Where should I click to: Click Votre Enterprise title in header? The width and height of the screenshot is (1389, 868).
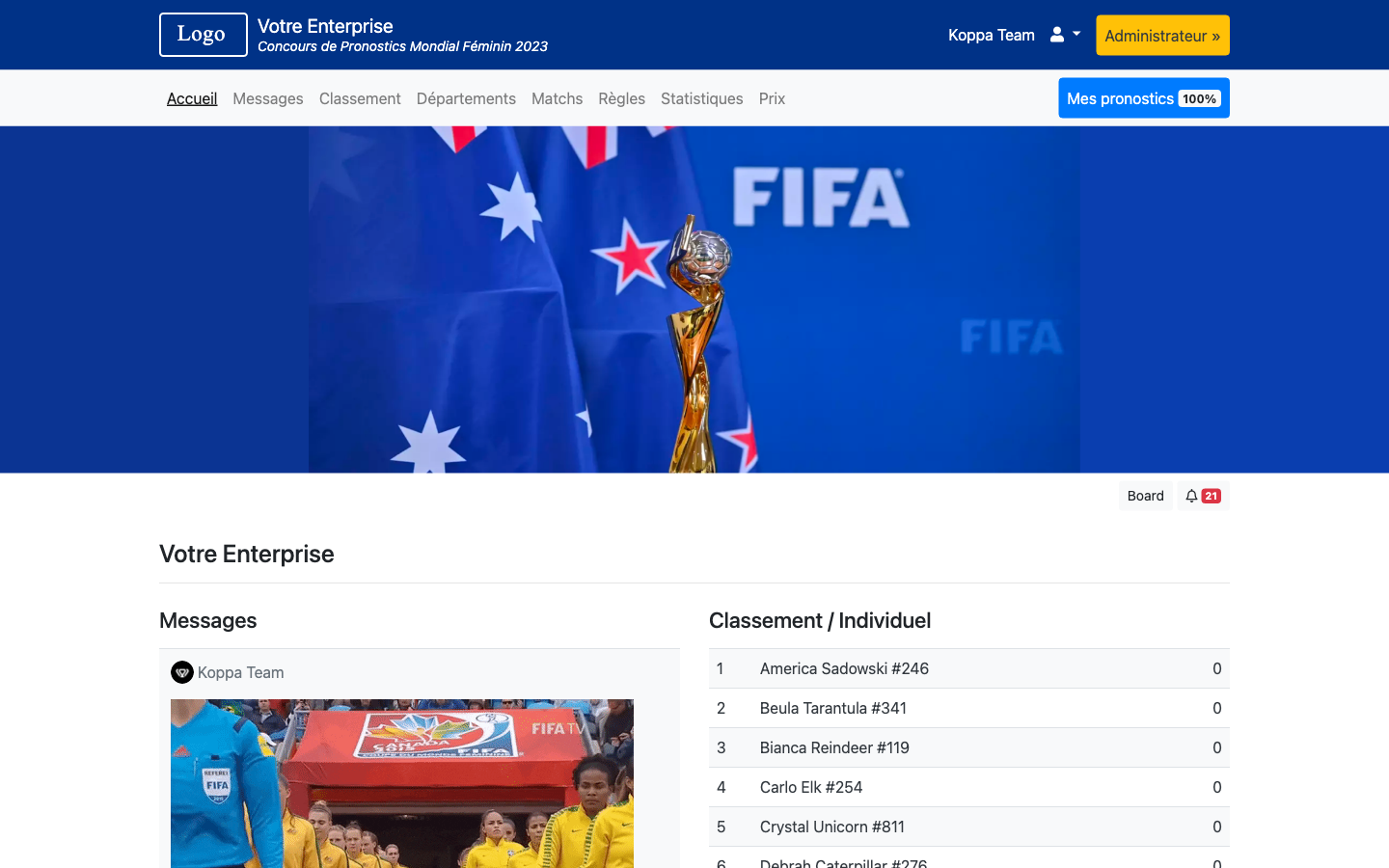[x=325, y=26]
